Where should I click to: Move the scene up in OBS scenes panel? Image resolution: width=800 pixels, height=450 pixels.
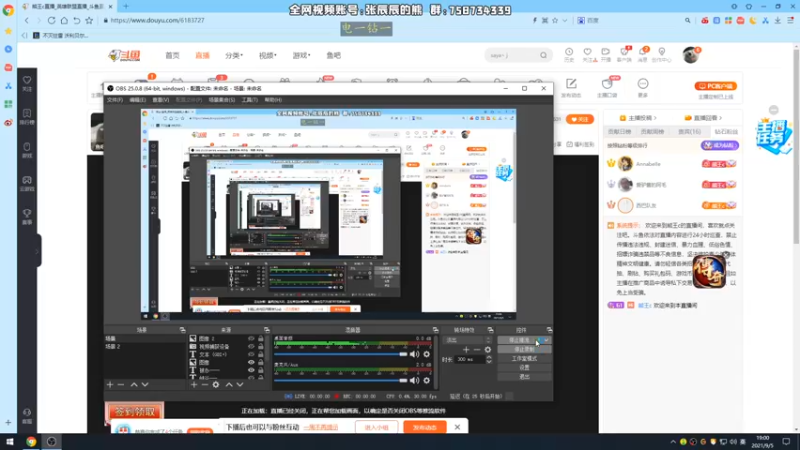point(134,385)
